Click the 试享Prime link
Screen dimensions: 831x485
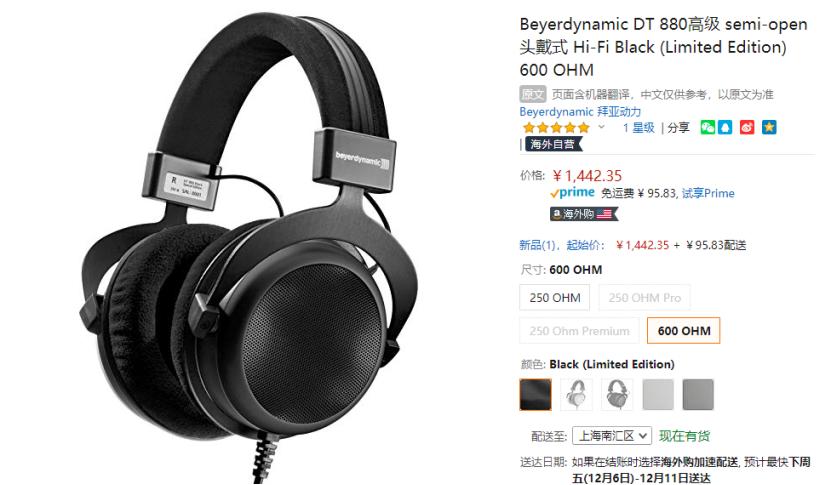click(708, 193)
